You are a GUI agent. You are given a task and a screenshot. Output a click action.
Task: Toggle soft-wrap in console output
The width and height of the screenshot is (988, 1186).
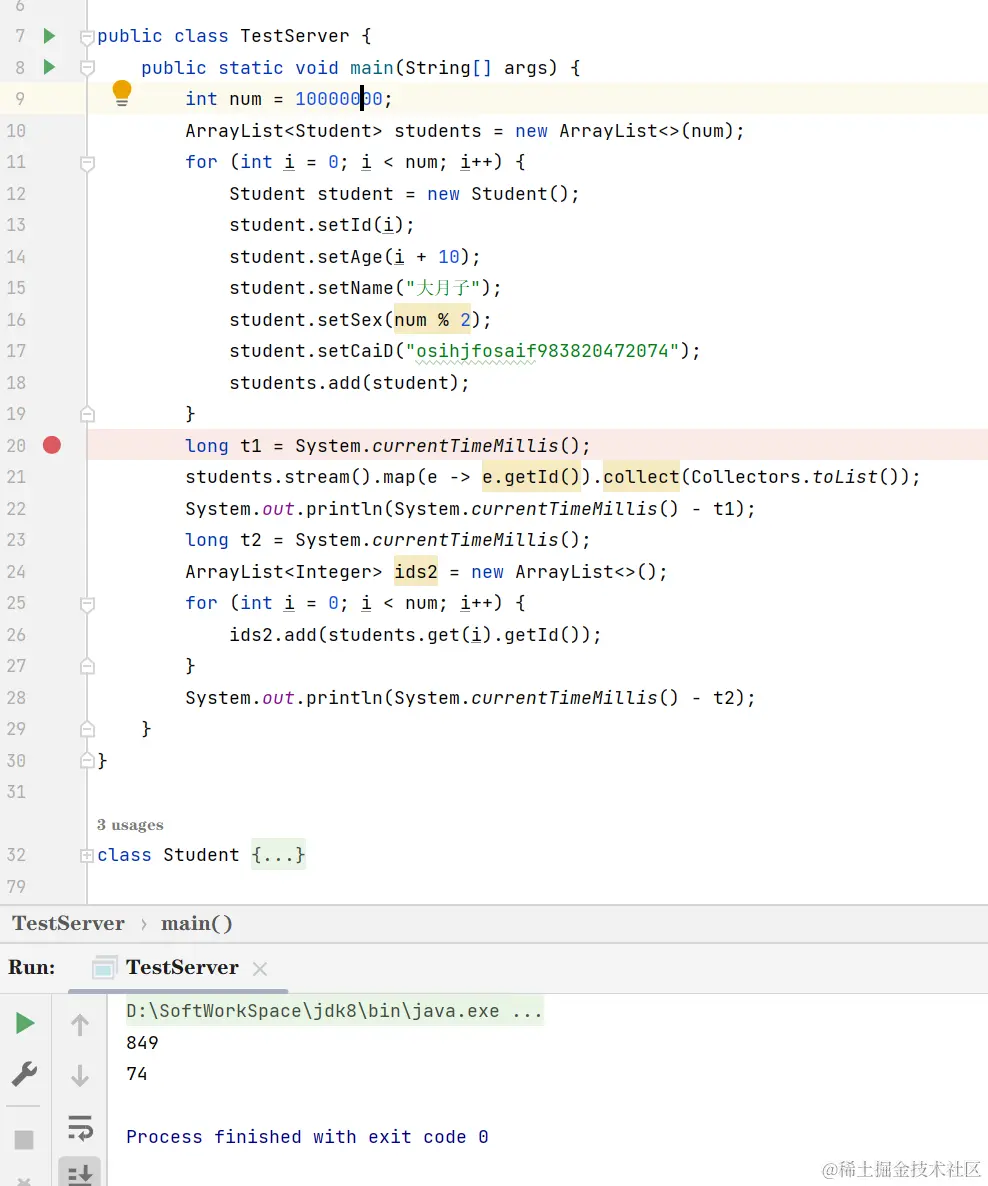(80, 1127)
